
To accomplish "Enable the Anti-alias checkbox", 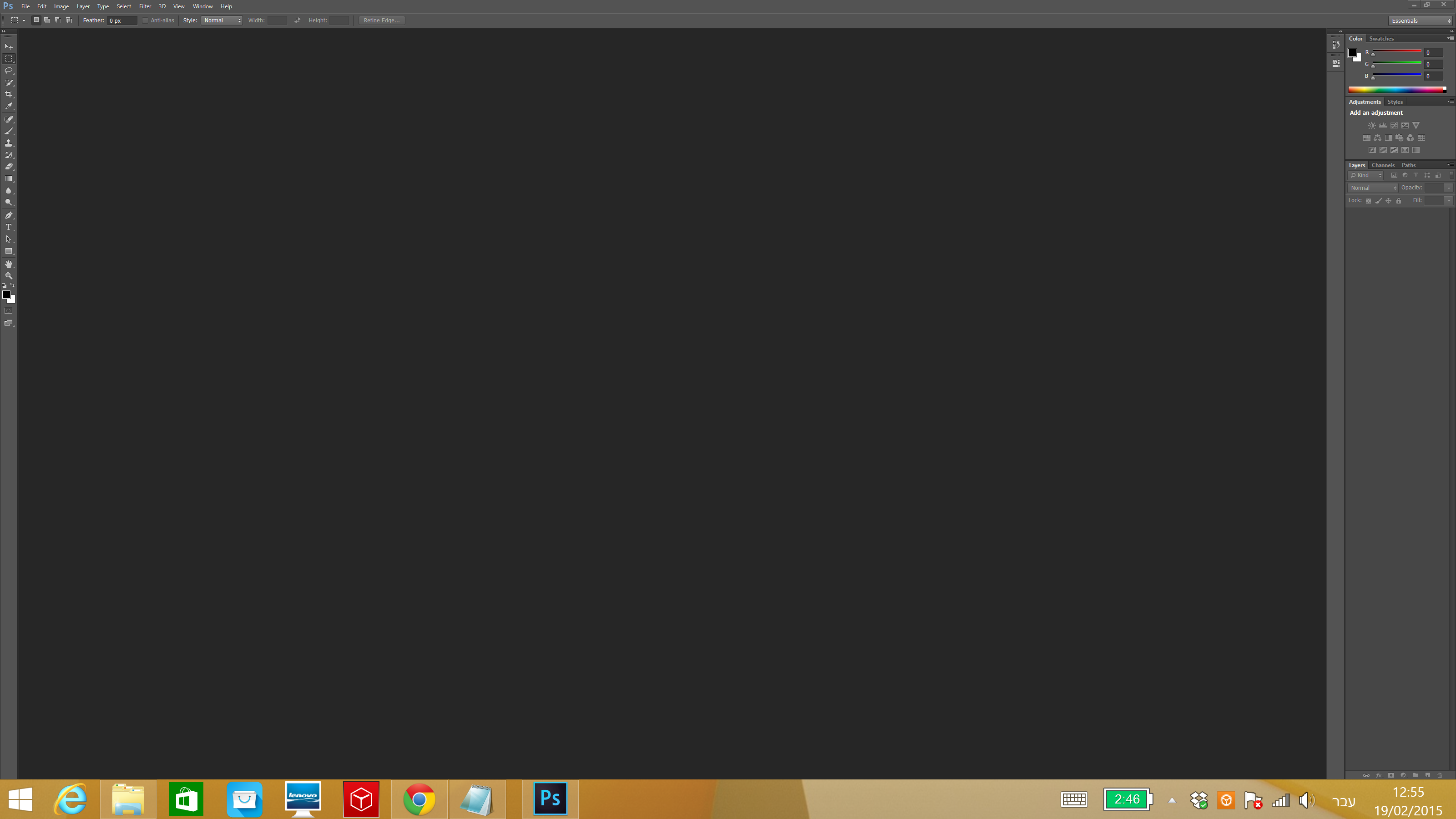I will (x=145, y=20).
